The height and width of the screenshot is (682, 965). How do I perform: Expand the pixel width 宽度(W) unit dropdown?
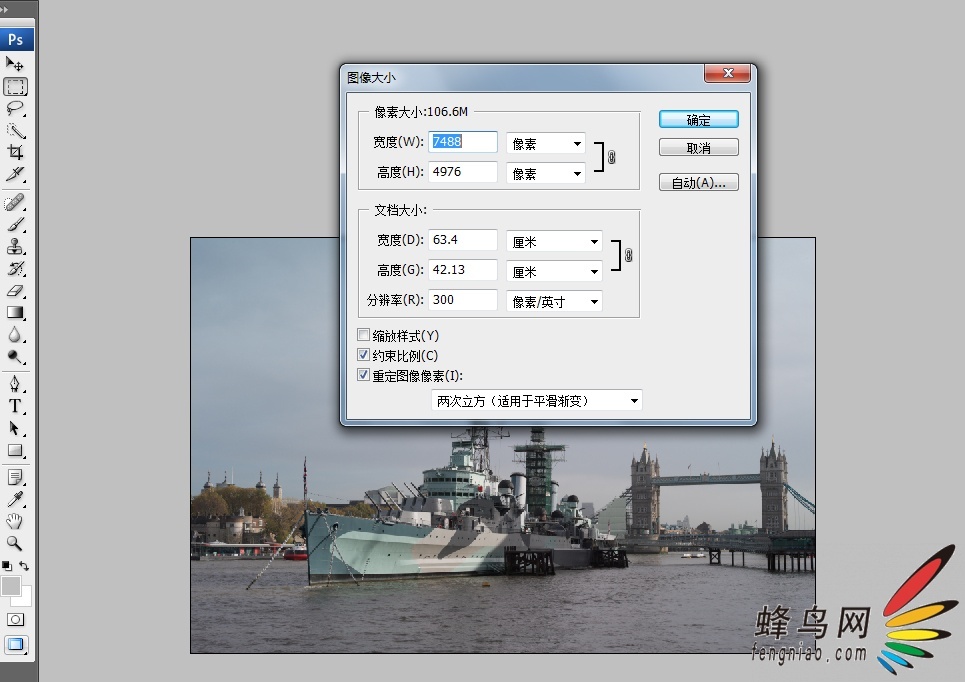[545, 144]
